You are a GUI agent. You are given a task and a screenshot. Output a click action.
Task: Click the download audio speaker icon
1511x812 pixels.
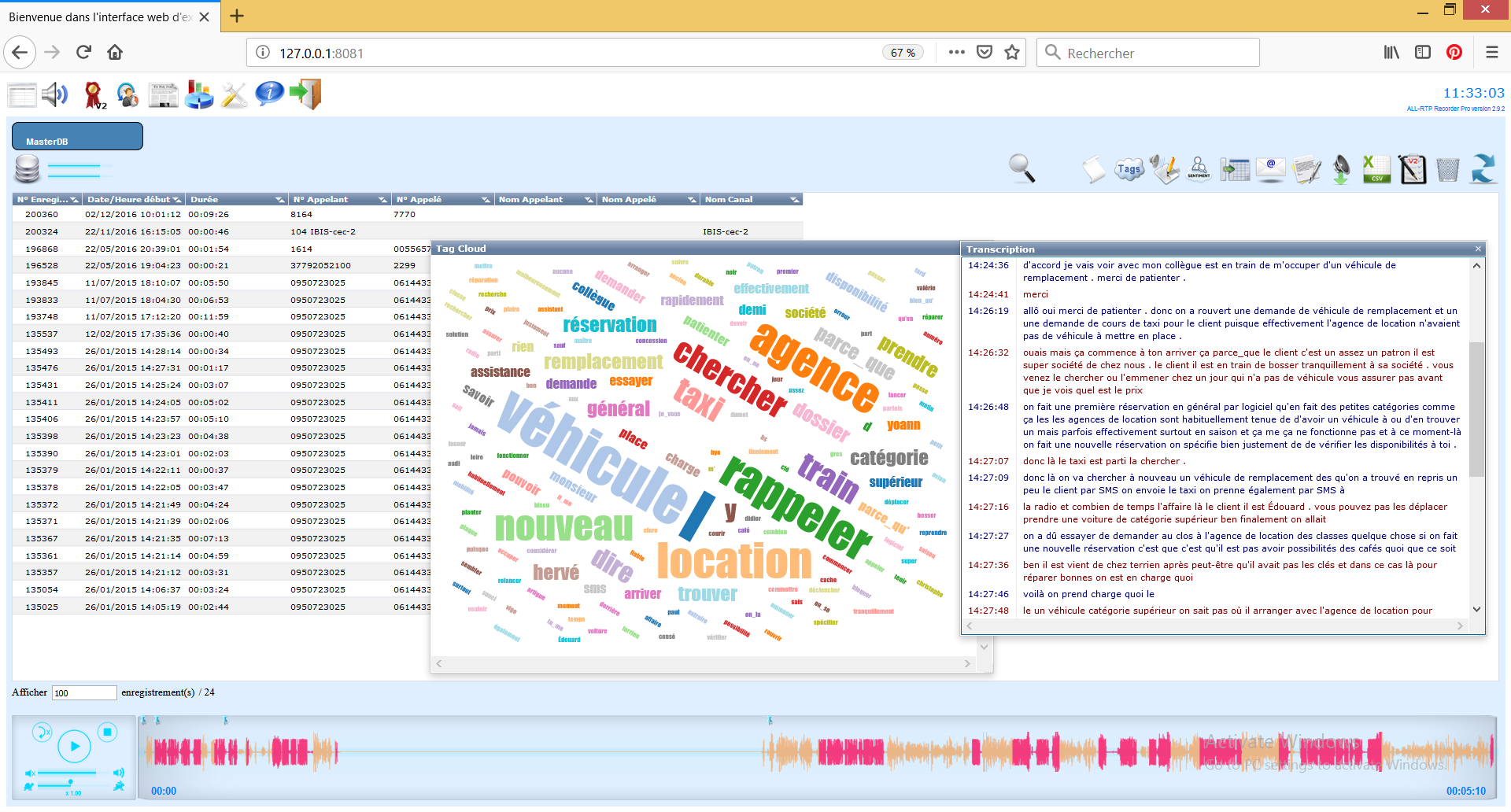[1342, 169]
